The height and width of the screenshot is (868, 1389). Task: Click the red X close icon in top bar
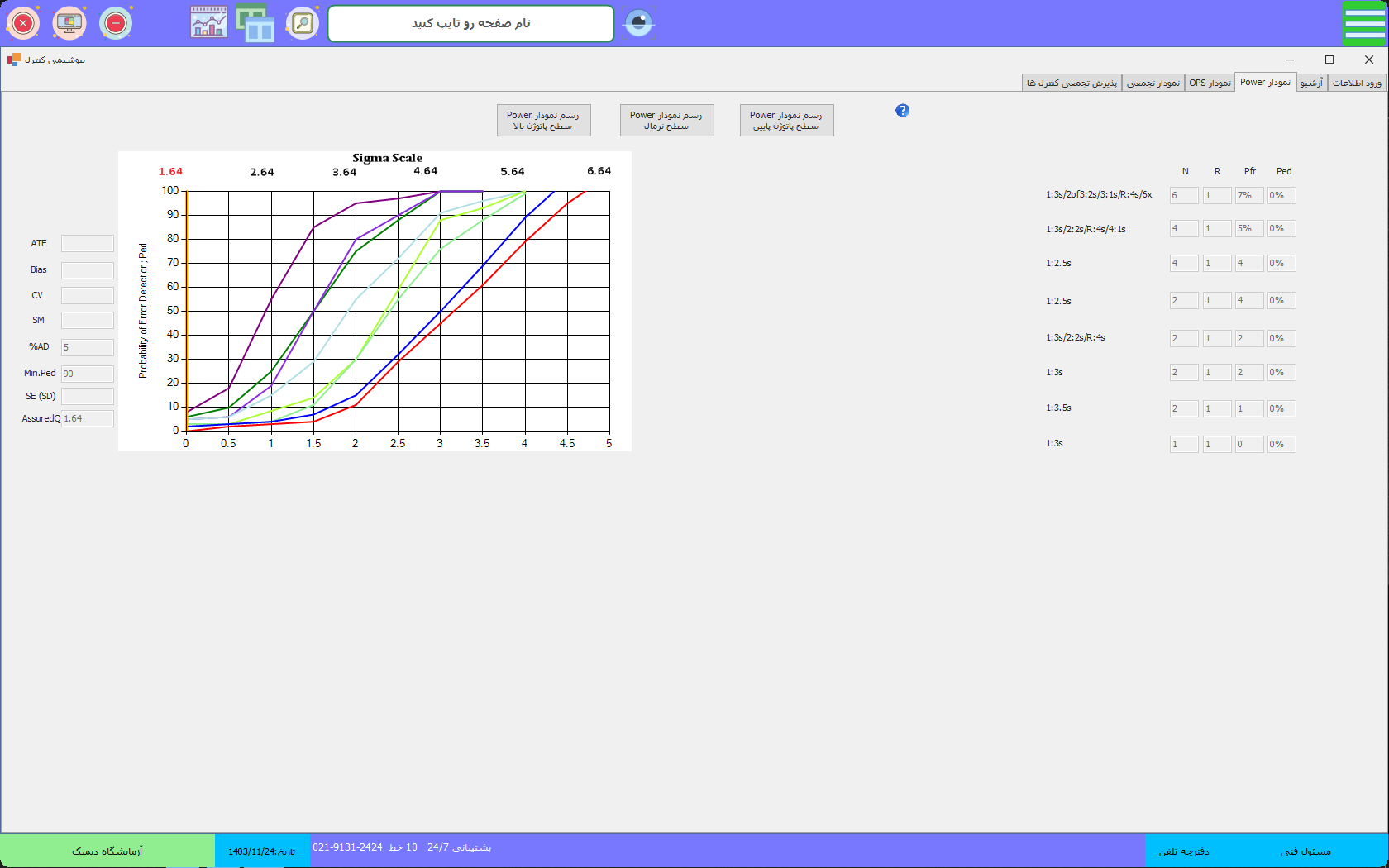(23, 23)
